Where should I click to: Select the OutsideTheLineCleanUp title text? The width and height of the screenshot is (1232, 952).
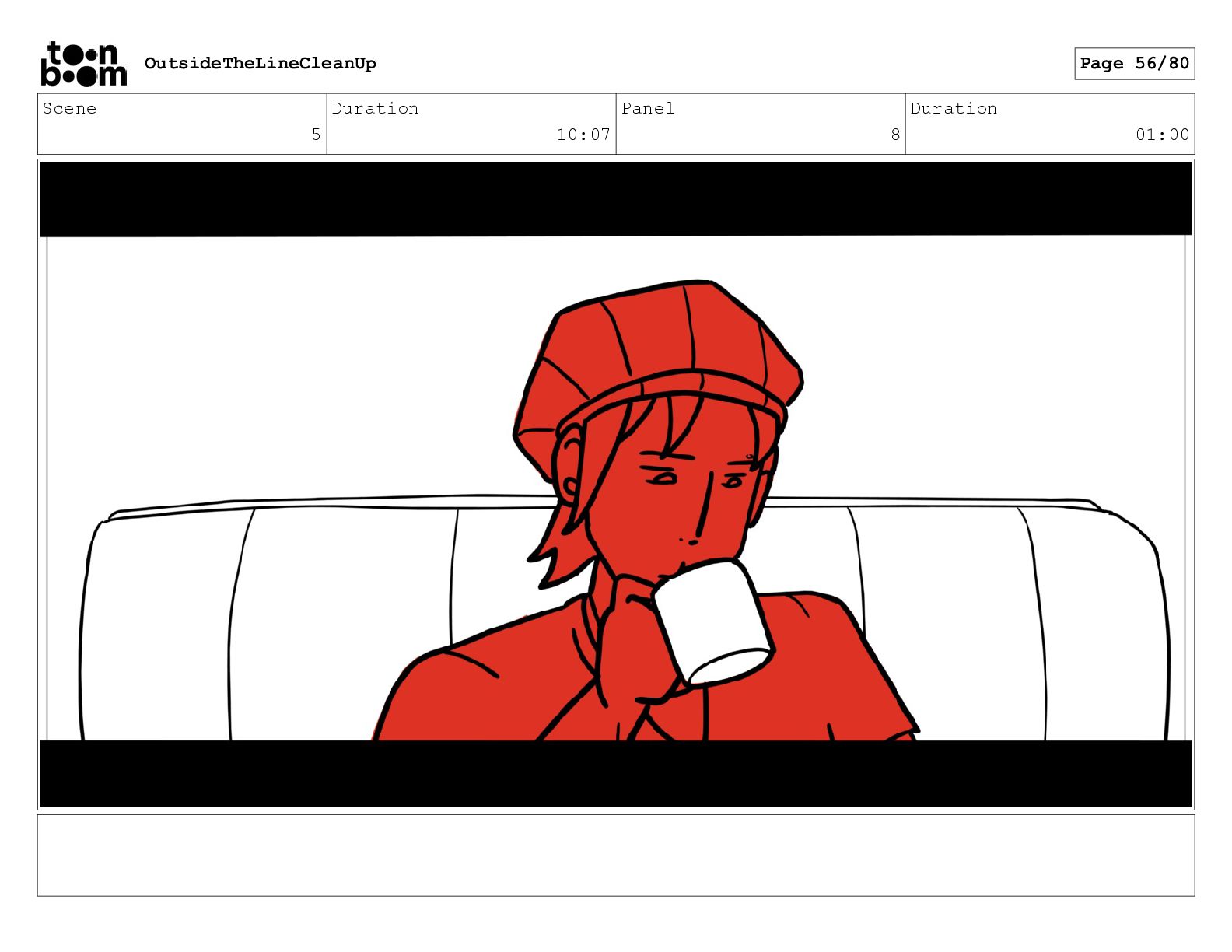tap(261, 64)
